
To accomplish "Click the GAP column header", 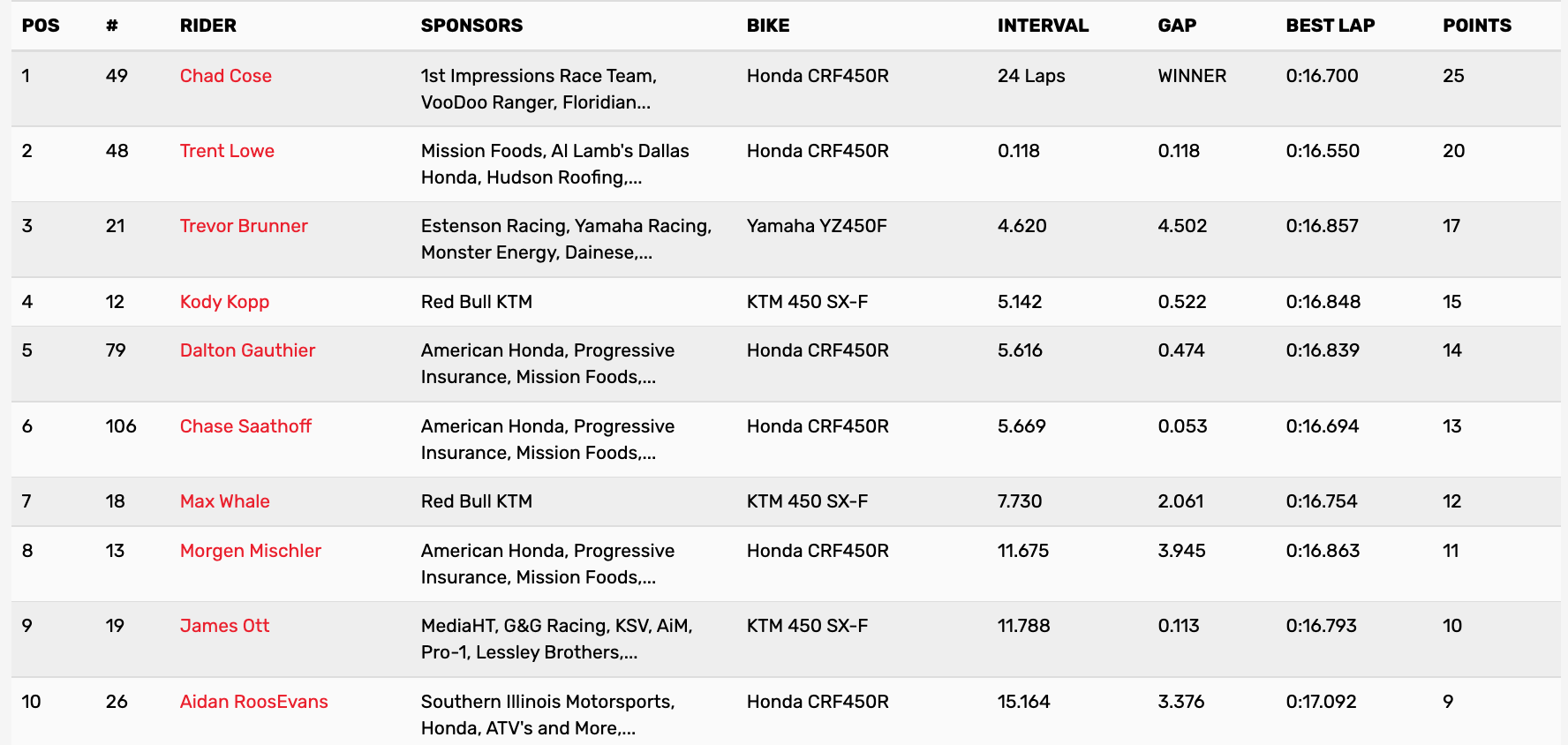I will 1177,26.
